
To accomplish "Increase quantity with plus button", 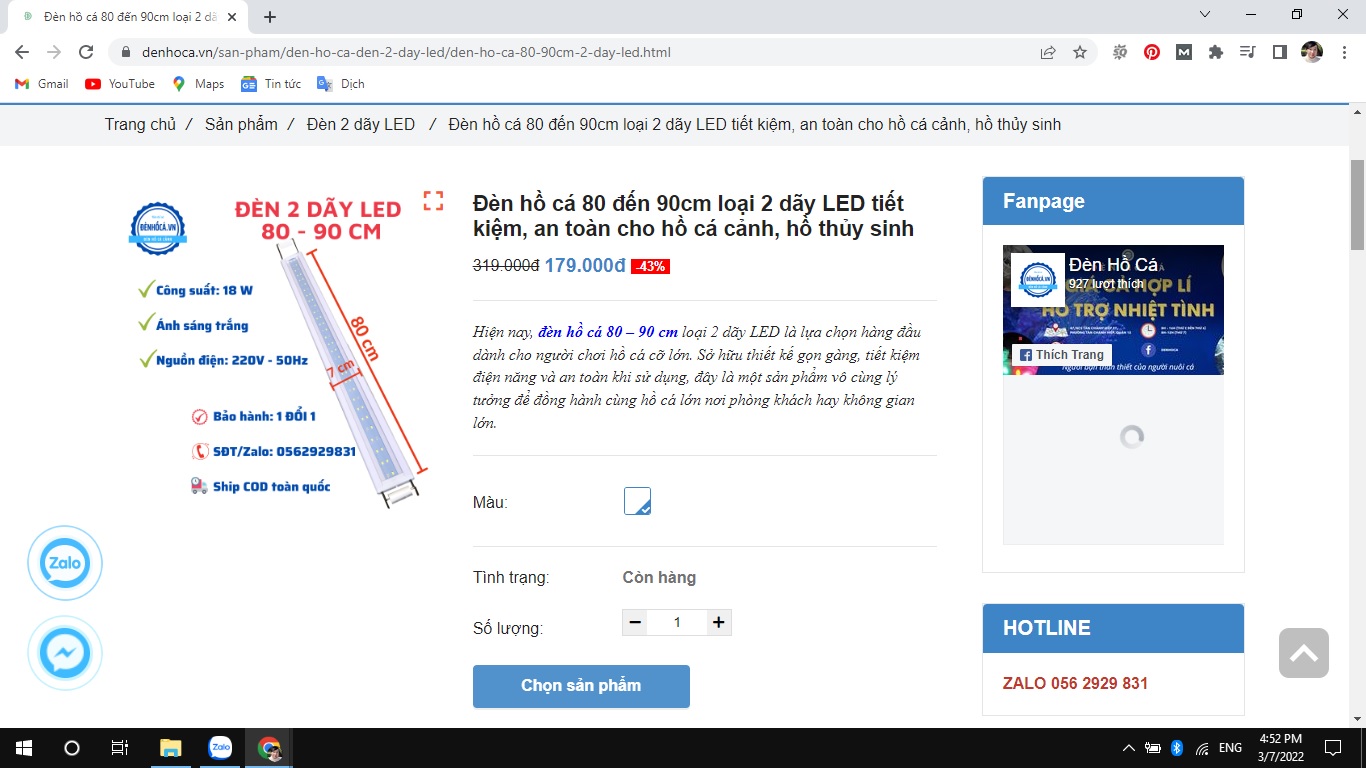I will click(718, 622).
